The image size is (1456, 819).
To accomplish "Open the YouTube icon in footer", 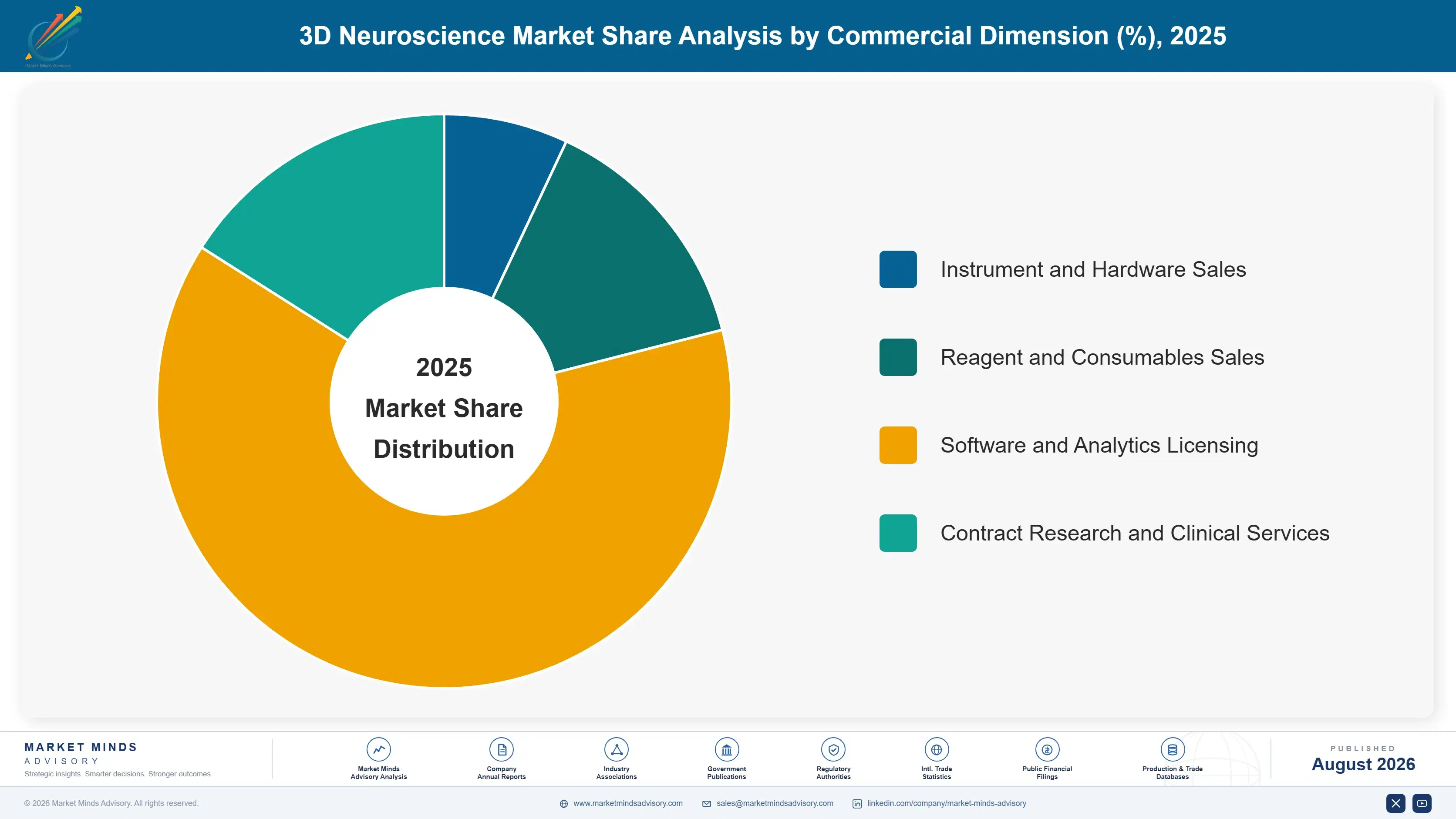I will coord(1422,803).
